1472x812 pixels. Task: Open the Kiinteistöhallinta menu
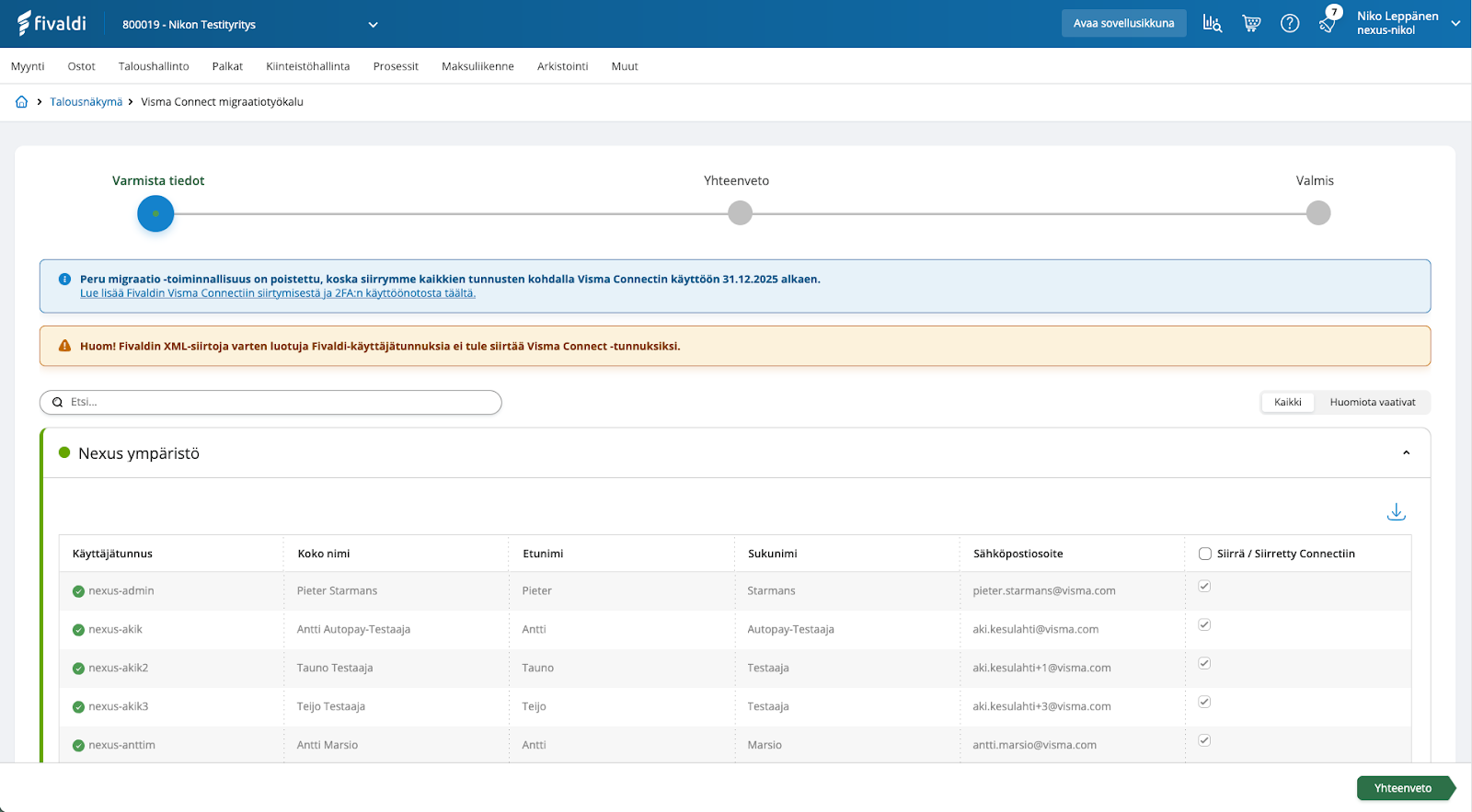pyautogui.click(x=308, y=66)
